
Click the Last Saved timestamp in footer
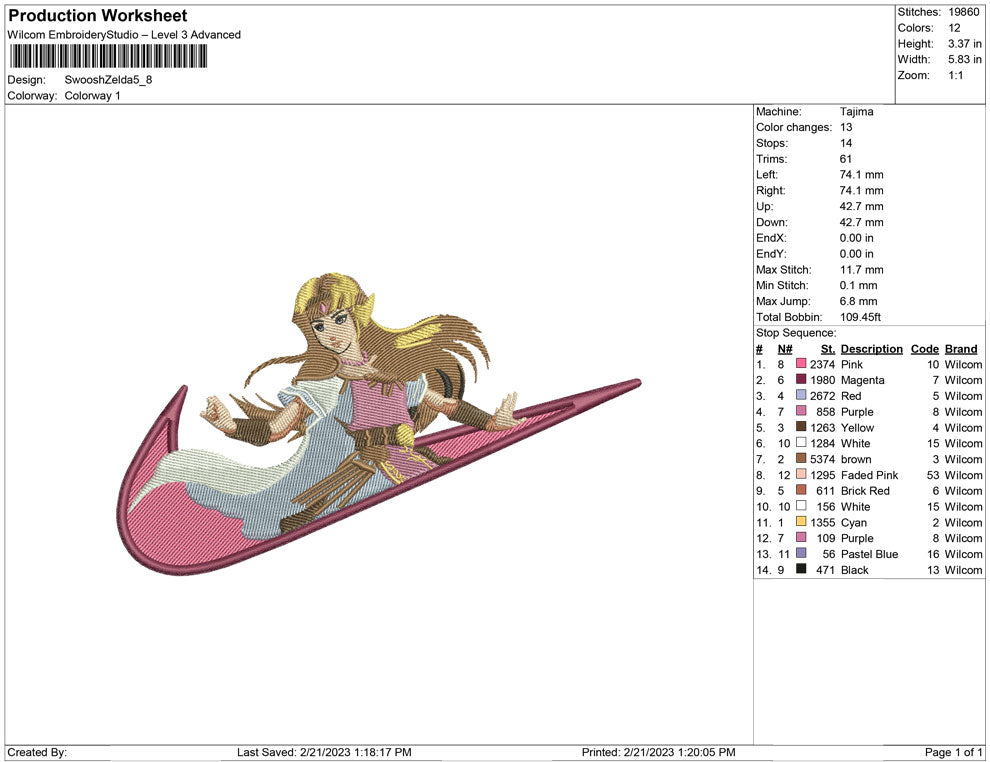pyautogui.click(x=324, y=752)
